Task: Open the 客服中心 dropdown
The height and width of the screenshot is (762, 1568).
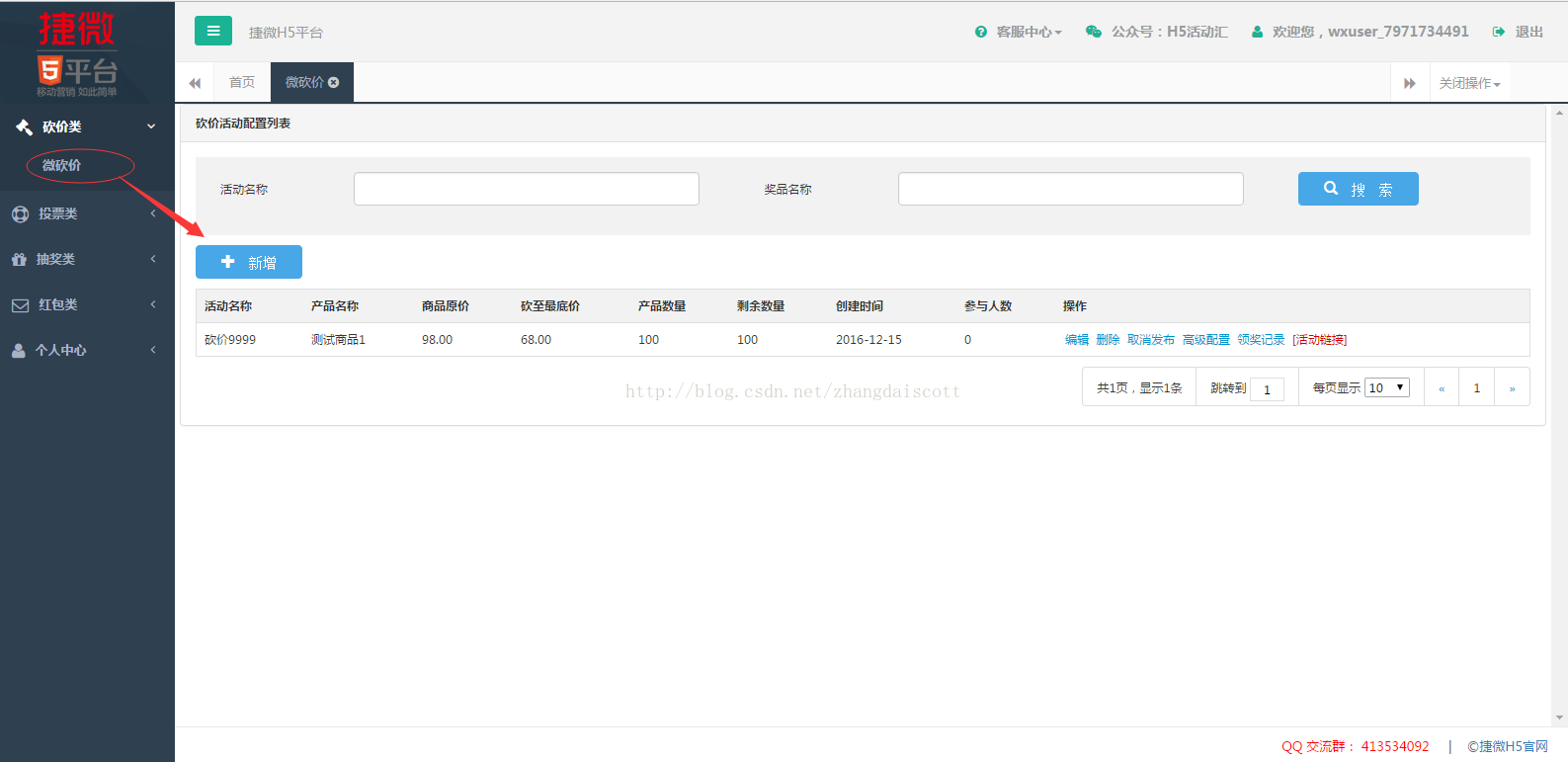Action: (x=1029, y=32)
